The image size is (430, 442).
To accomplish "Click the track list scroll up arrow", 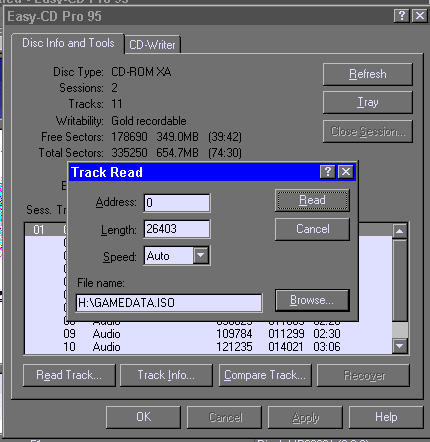I will click(x=400, y=231).
